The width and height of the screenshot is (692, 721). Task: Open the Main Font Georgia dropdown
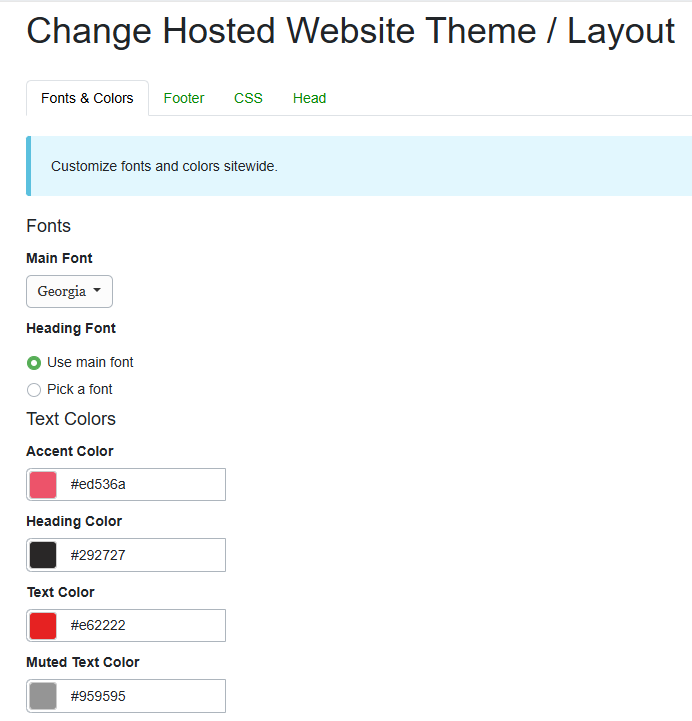click(x=69, y=292)
